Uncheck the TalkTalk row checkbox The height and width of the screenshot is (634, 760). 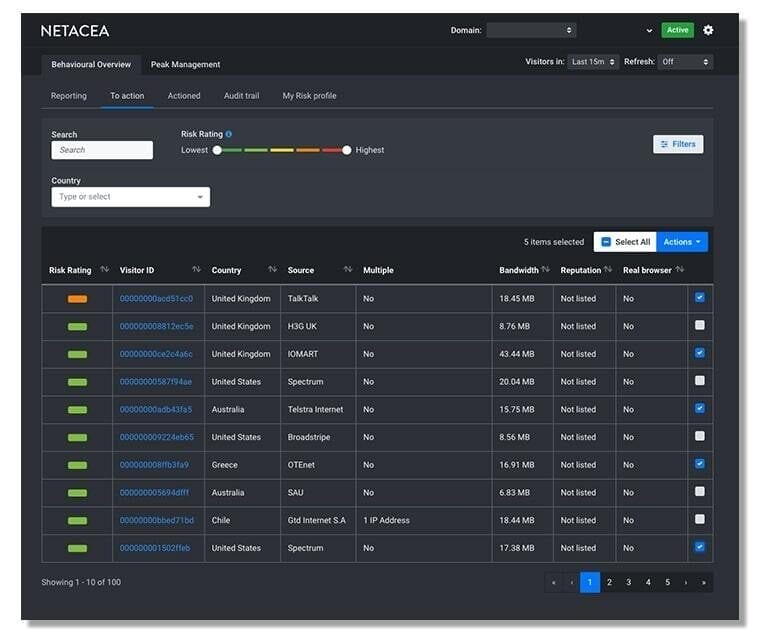click(x=699, y=298)
